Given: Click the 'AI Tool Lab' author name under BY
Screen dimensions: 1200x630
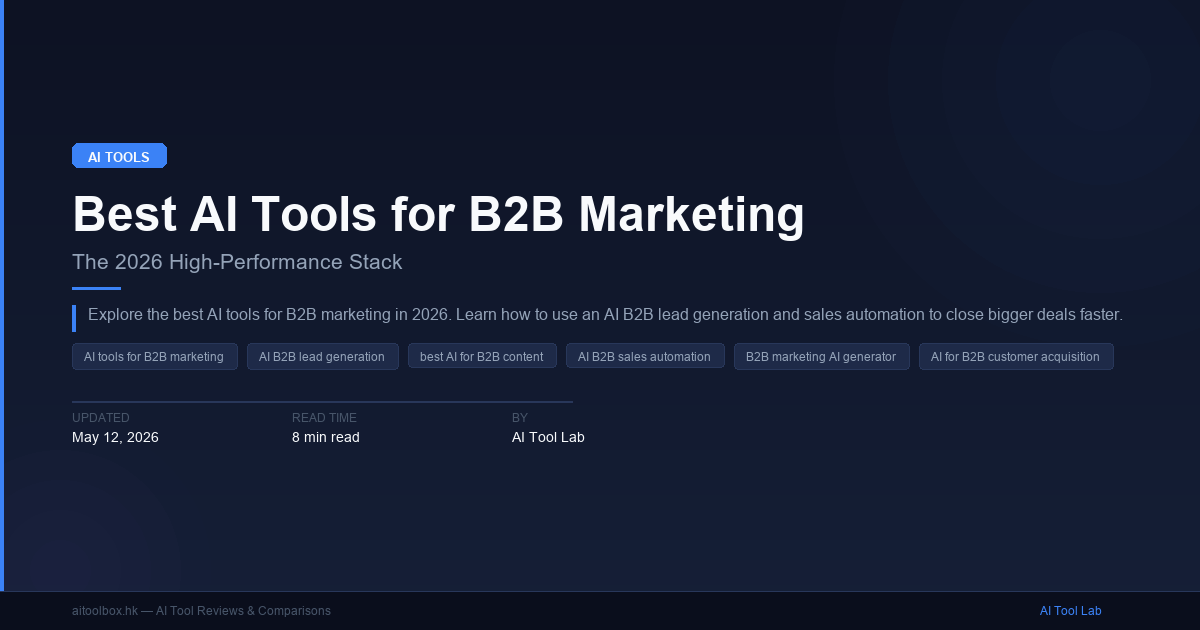Looking at the screenshot, I should click(548, 437).
